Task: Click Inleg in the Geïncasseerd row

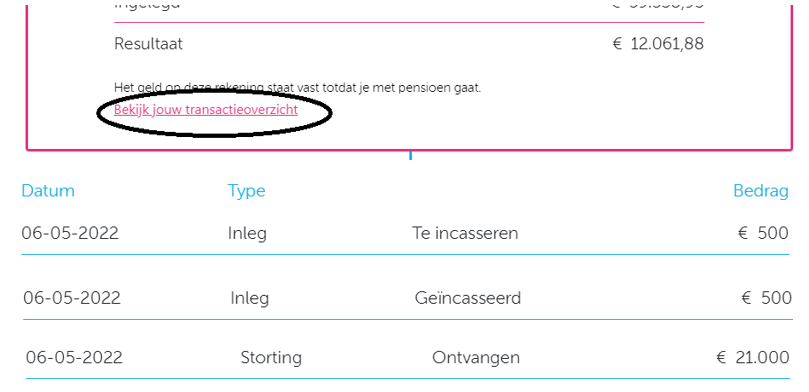Action: (x=250, y=299)
